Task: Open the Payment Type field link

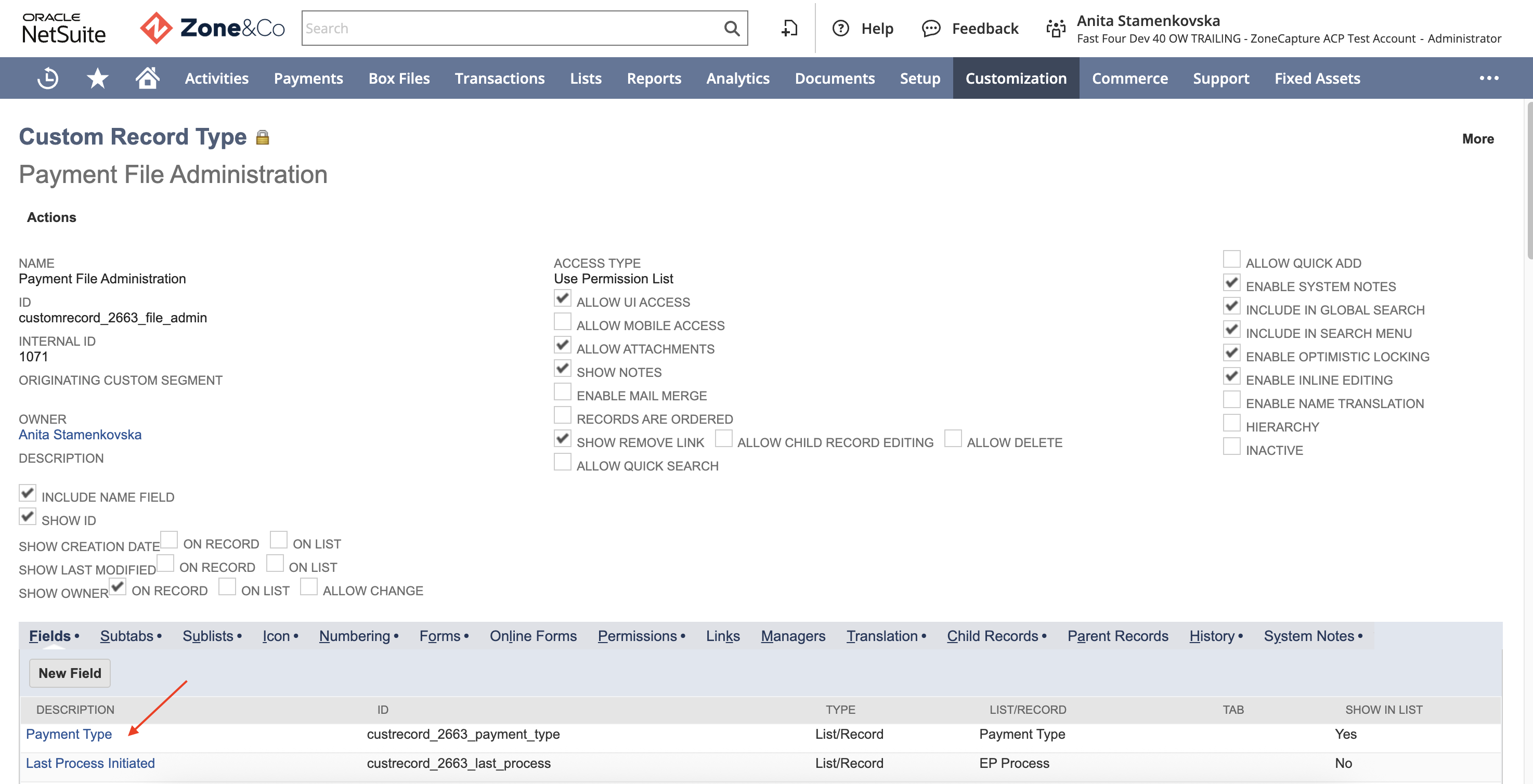Action: coord(69,734)
